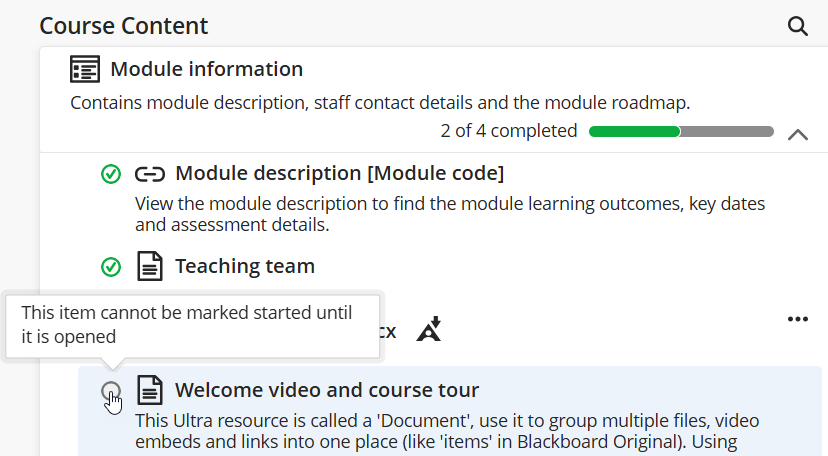
Task: Mark the Welcome video item progress circle
Action: point(111,391)
